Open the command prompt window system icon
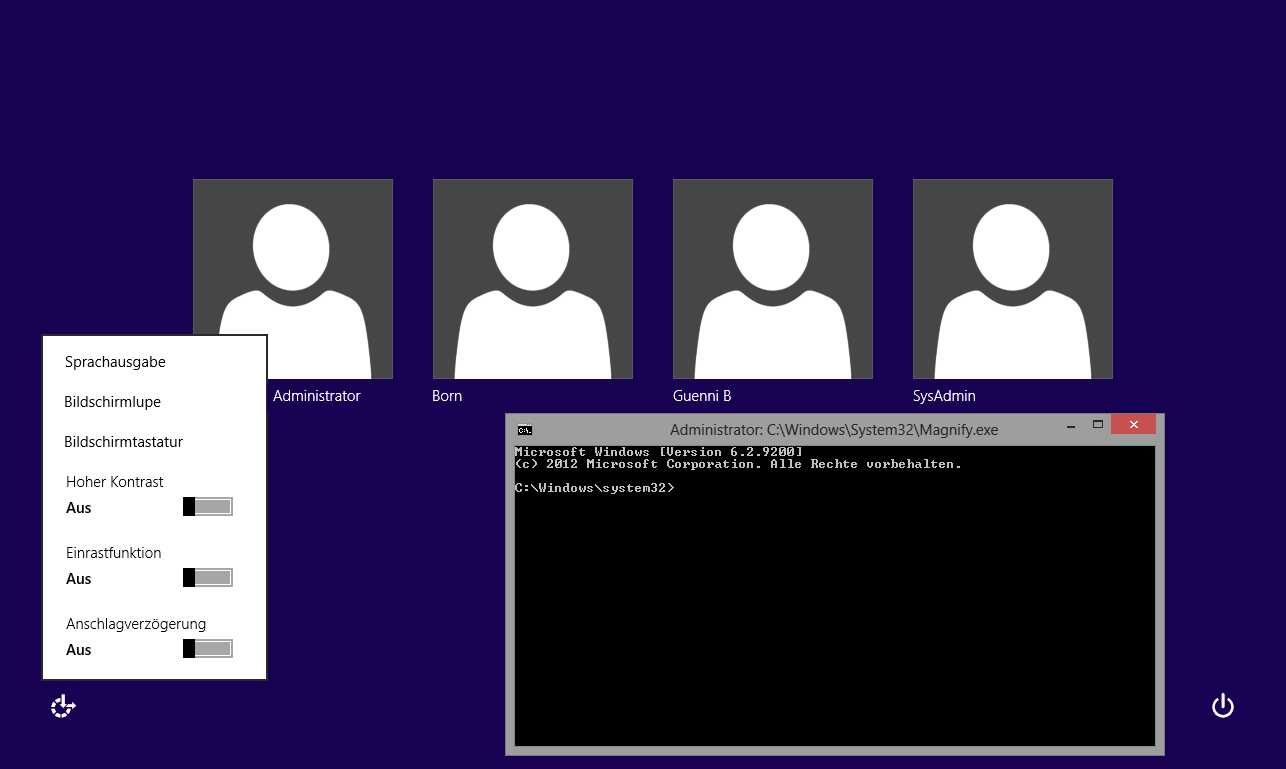This screenshot has width=1286, height=769. pyautogui.click(x=524, y=430)
